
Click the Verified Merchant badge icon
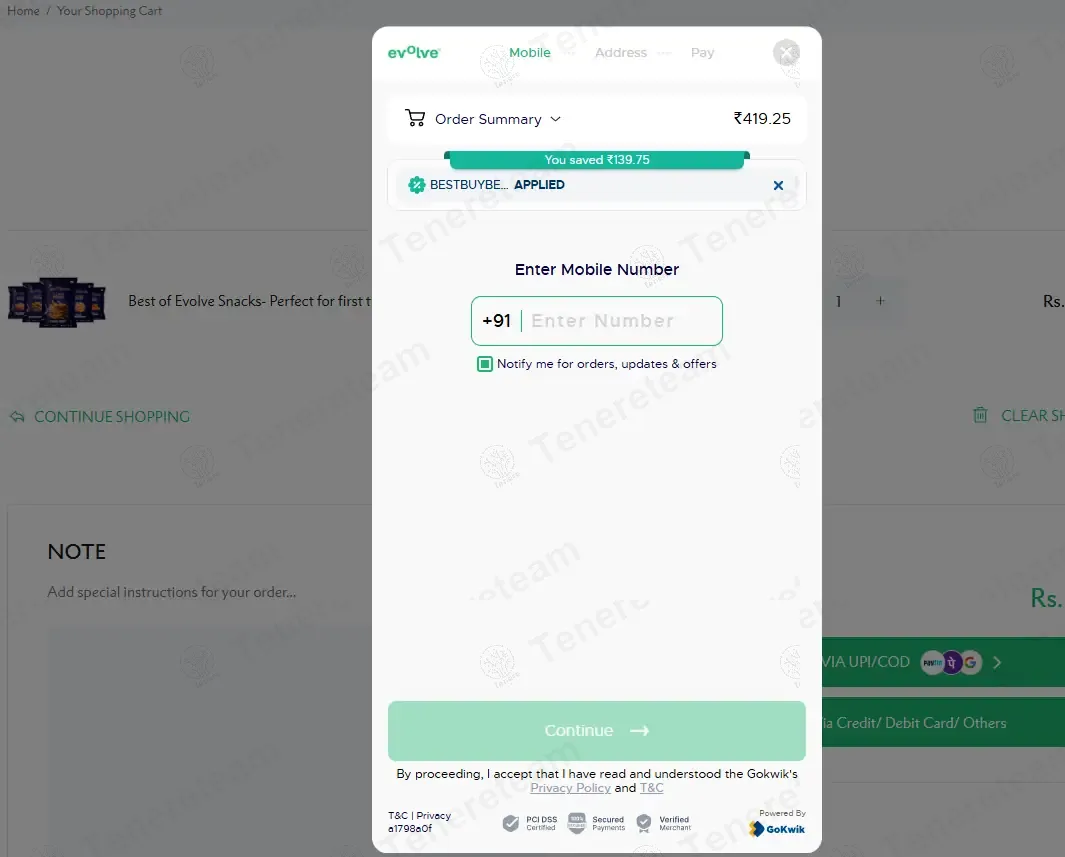coord(644,823)
